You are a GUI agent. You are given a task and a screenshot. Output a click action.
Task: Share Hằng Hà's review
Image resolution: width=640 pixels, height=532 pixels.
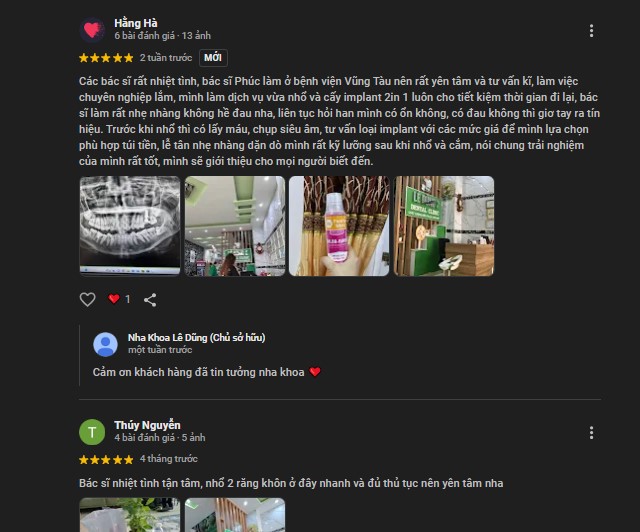coord(150,300)
